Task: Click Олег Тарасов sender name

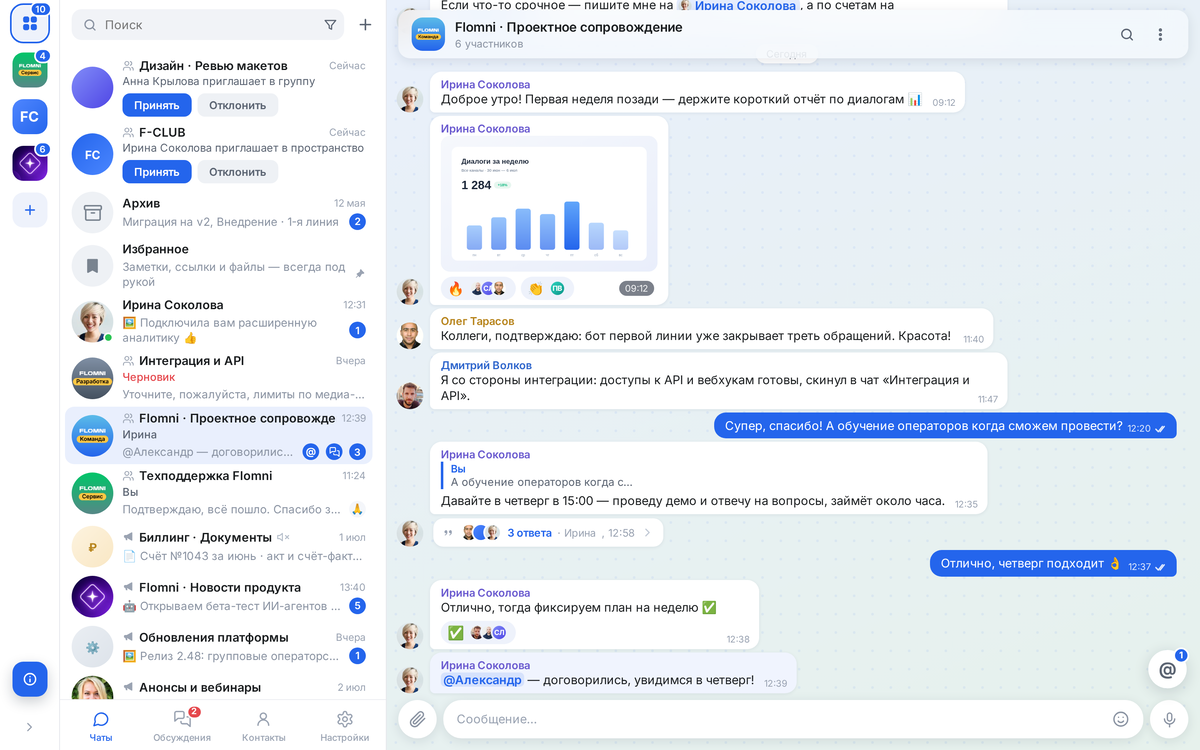Action: [478, 321]
